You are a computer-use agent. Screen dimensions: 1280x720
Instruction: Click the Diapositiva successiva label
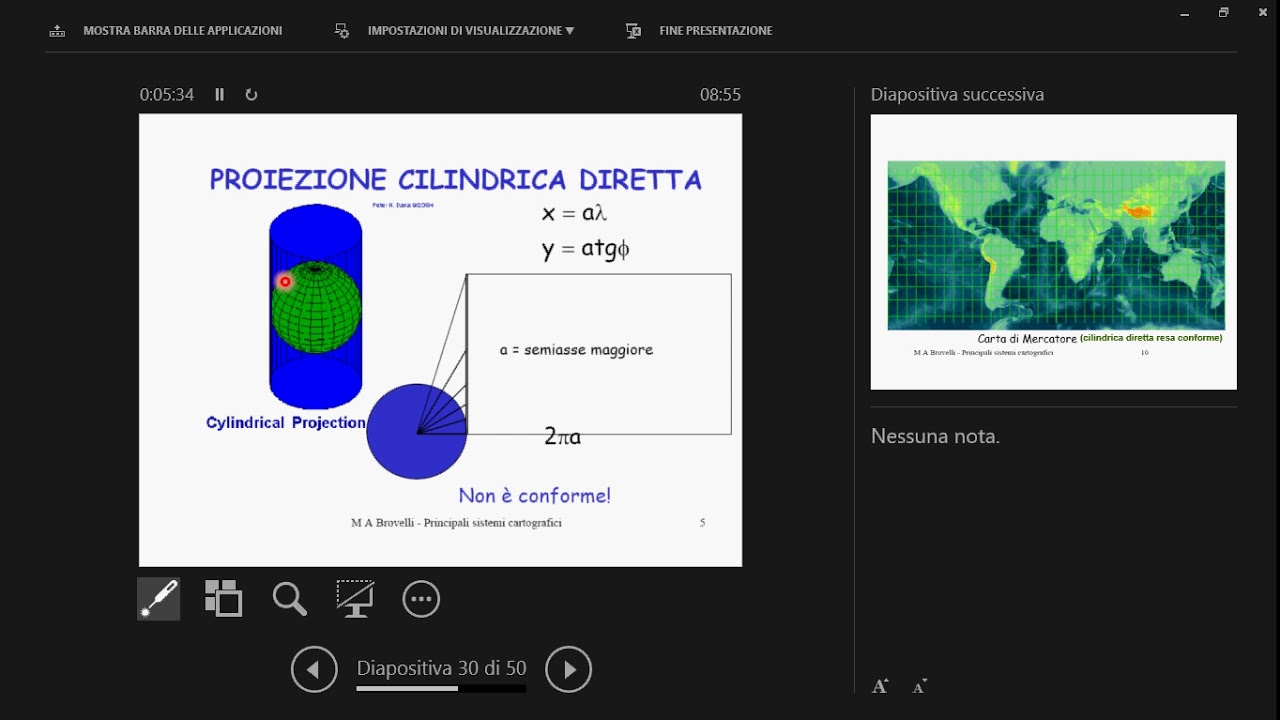click(x=957, y=95)
